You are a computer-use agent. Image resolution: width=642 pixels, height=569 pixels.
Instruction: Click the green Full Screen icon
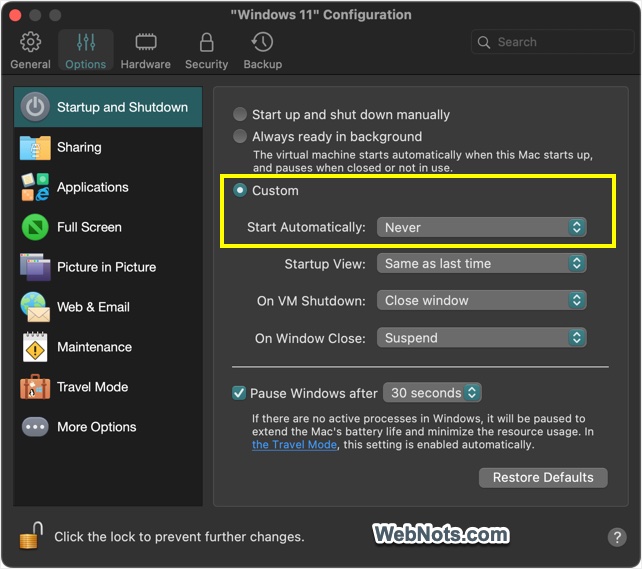(x=35, y=227)
